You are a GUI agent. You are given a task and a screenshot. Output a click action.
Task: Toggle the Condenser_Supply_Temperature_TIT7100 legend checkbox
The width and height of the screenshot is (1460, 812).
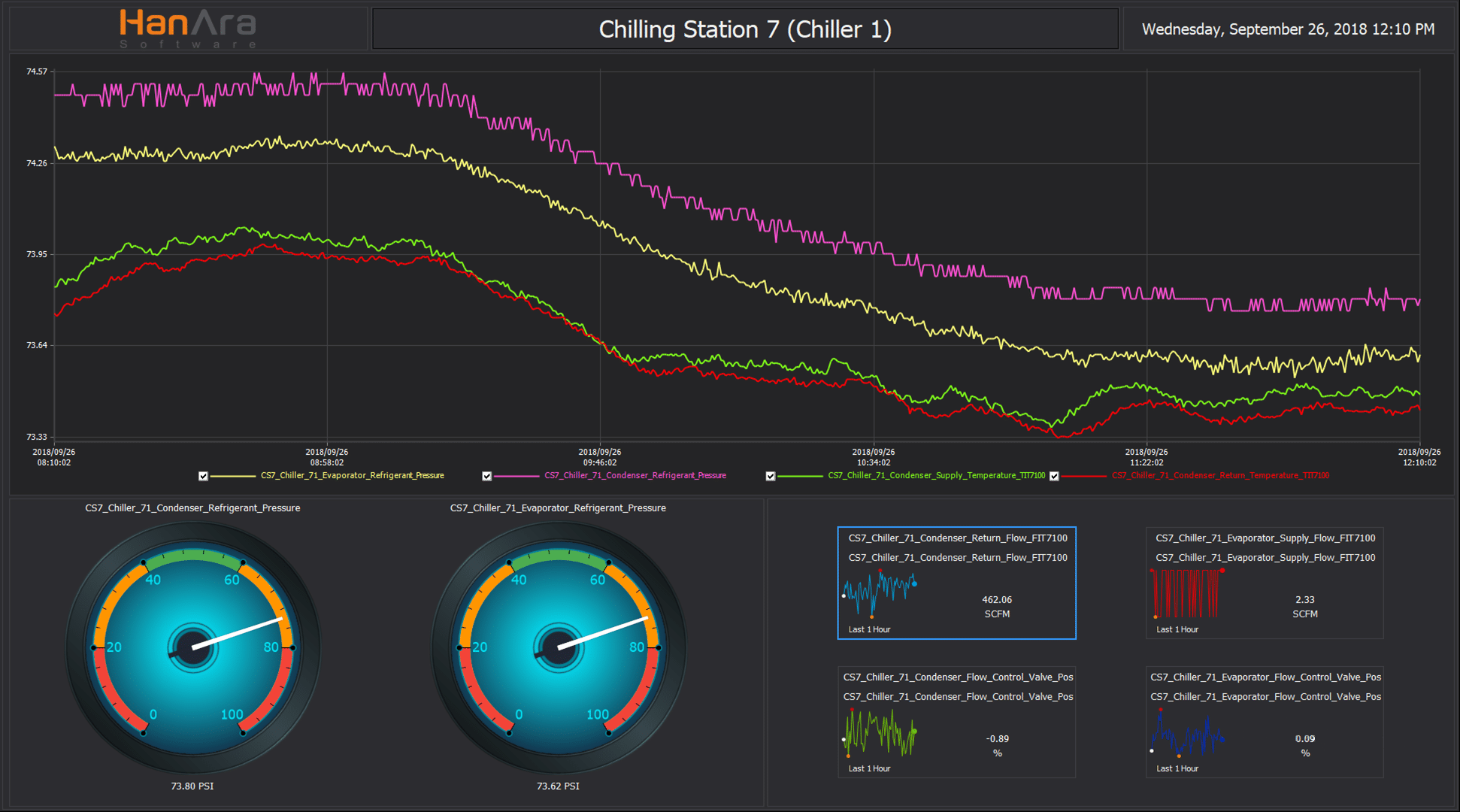point(770,476)
